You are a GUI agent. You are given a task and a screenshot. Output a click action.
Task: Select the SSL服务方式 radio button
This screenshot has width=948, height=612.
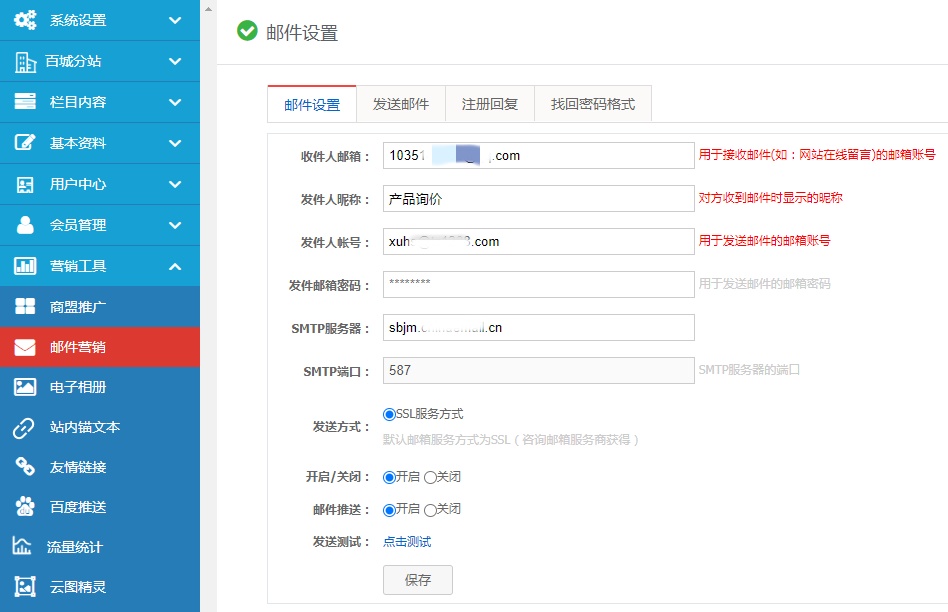click(389, 415)
